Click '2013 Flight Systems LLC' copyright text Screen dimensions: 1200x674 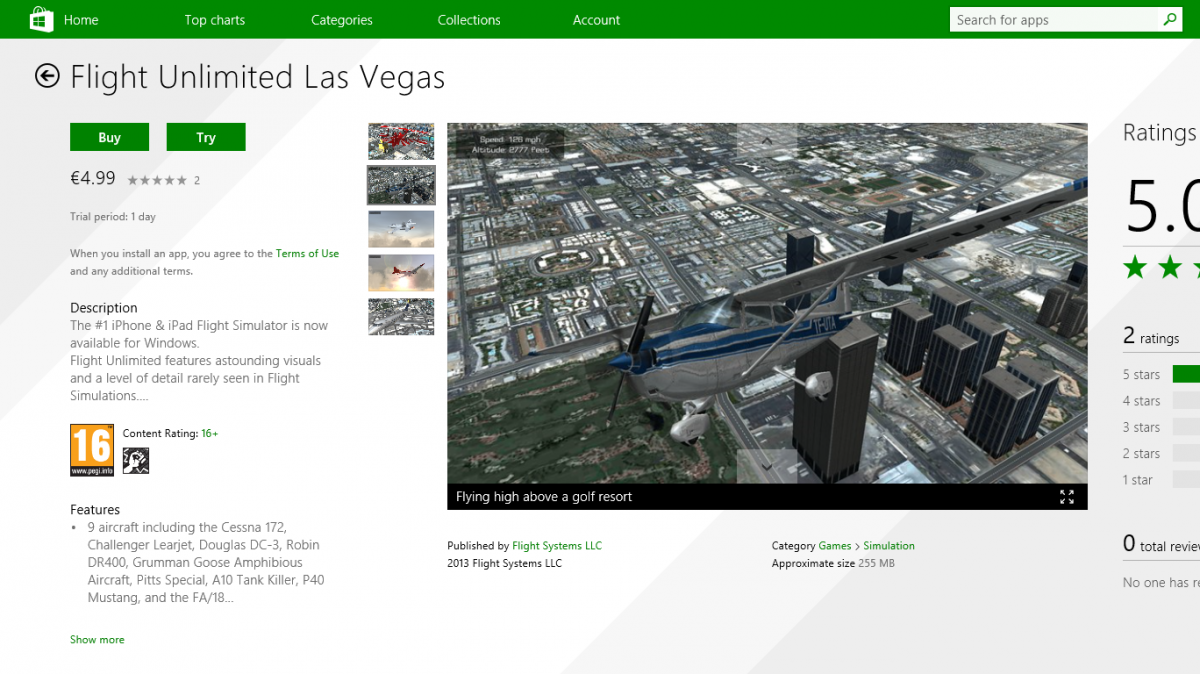click(x=504, y=564)
